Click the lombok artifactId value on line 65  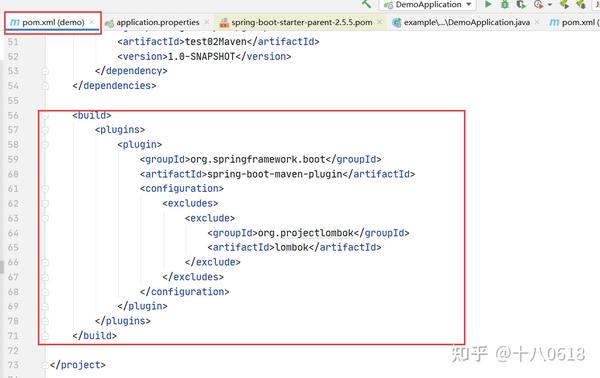pos(292,248)
